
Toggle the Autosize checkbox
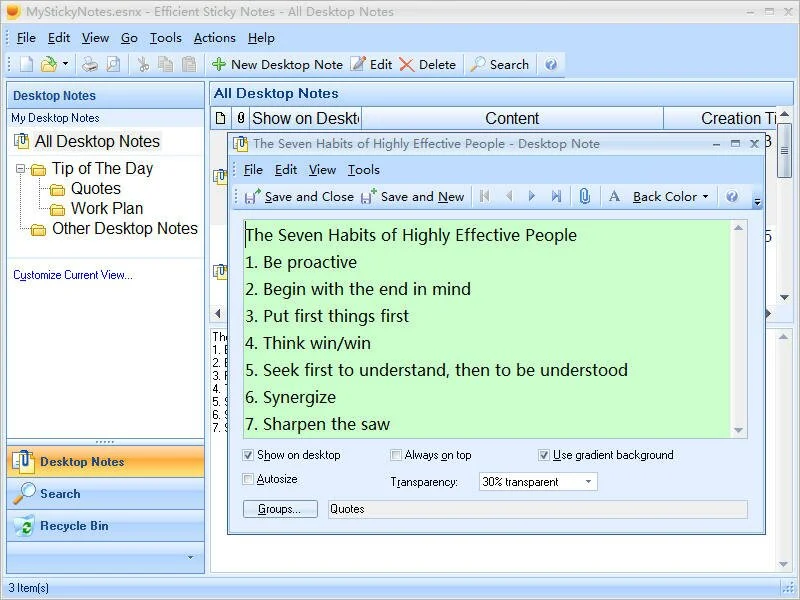click(x=246, y=478)
